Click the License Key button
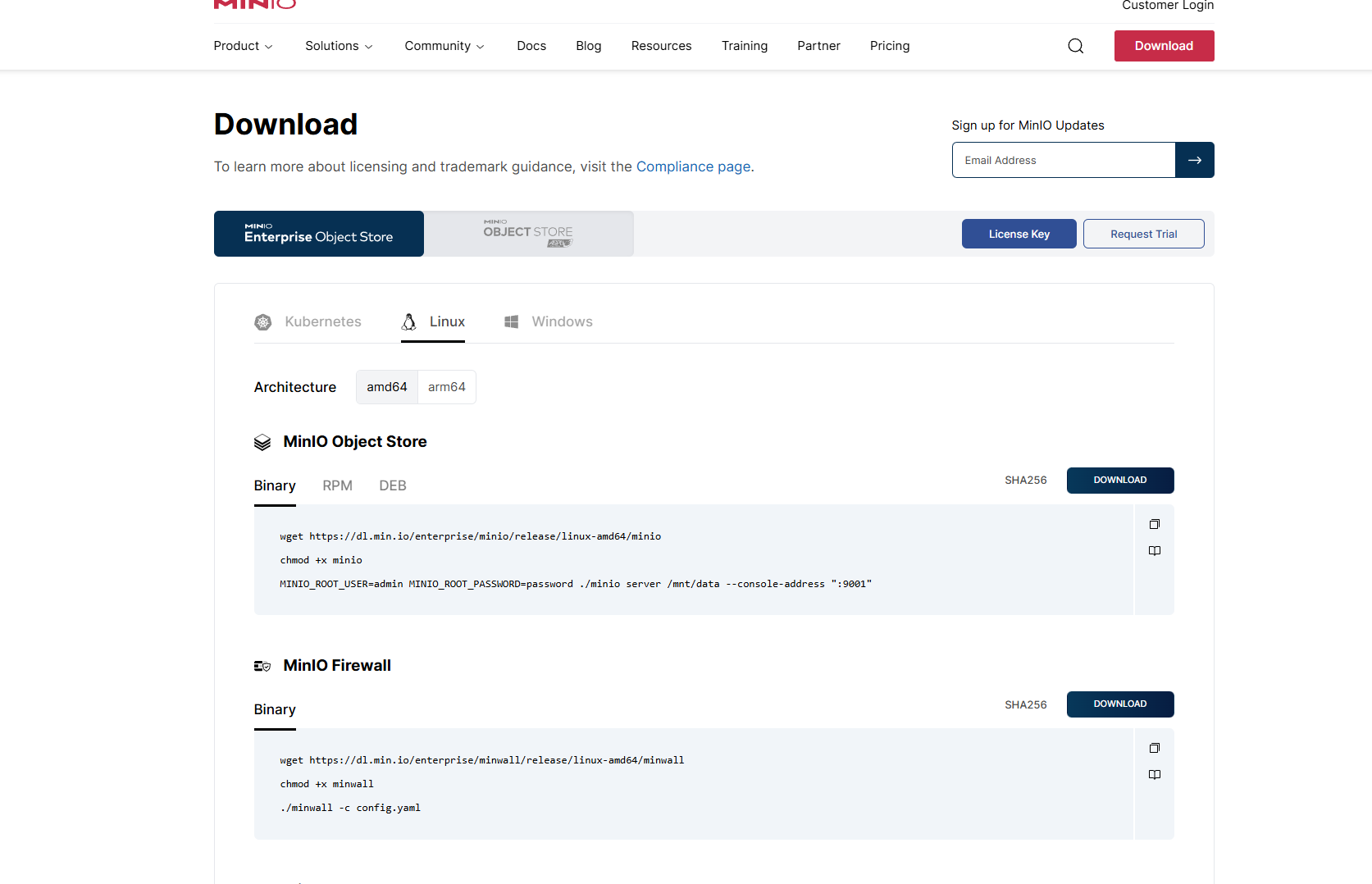The width and height of the screenshot is (1372, 884). 1019,234
